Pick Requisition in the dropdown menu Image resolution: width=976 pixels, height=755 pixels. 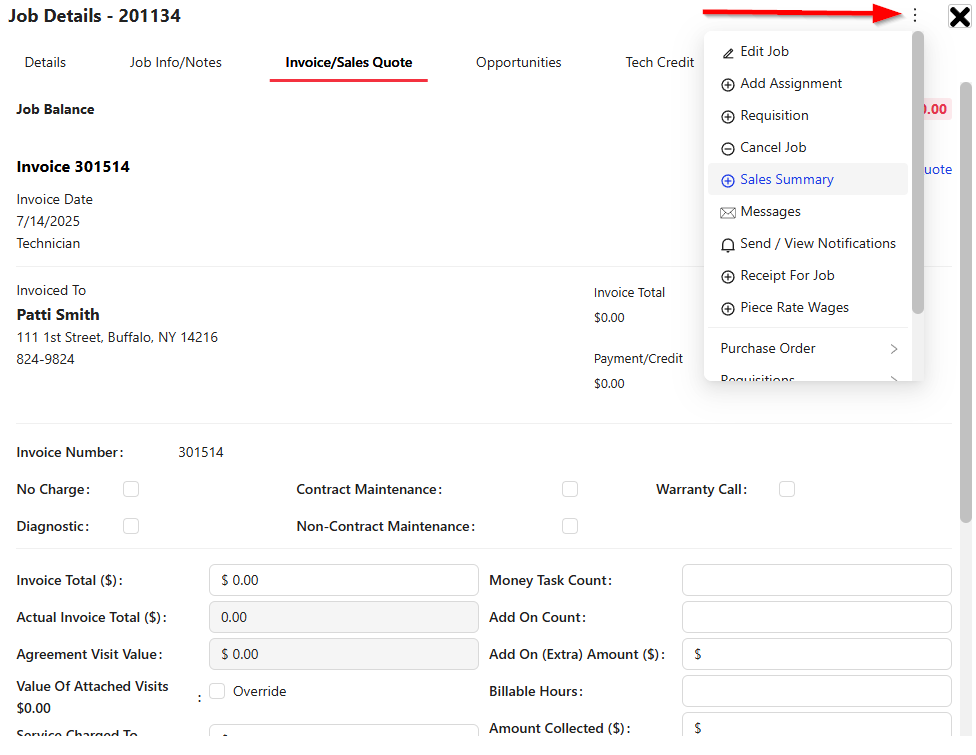(x=808, y=116)
